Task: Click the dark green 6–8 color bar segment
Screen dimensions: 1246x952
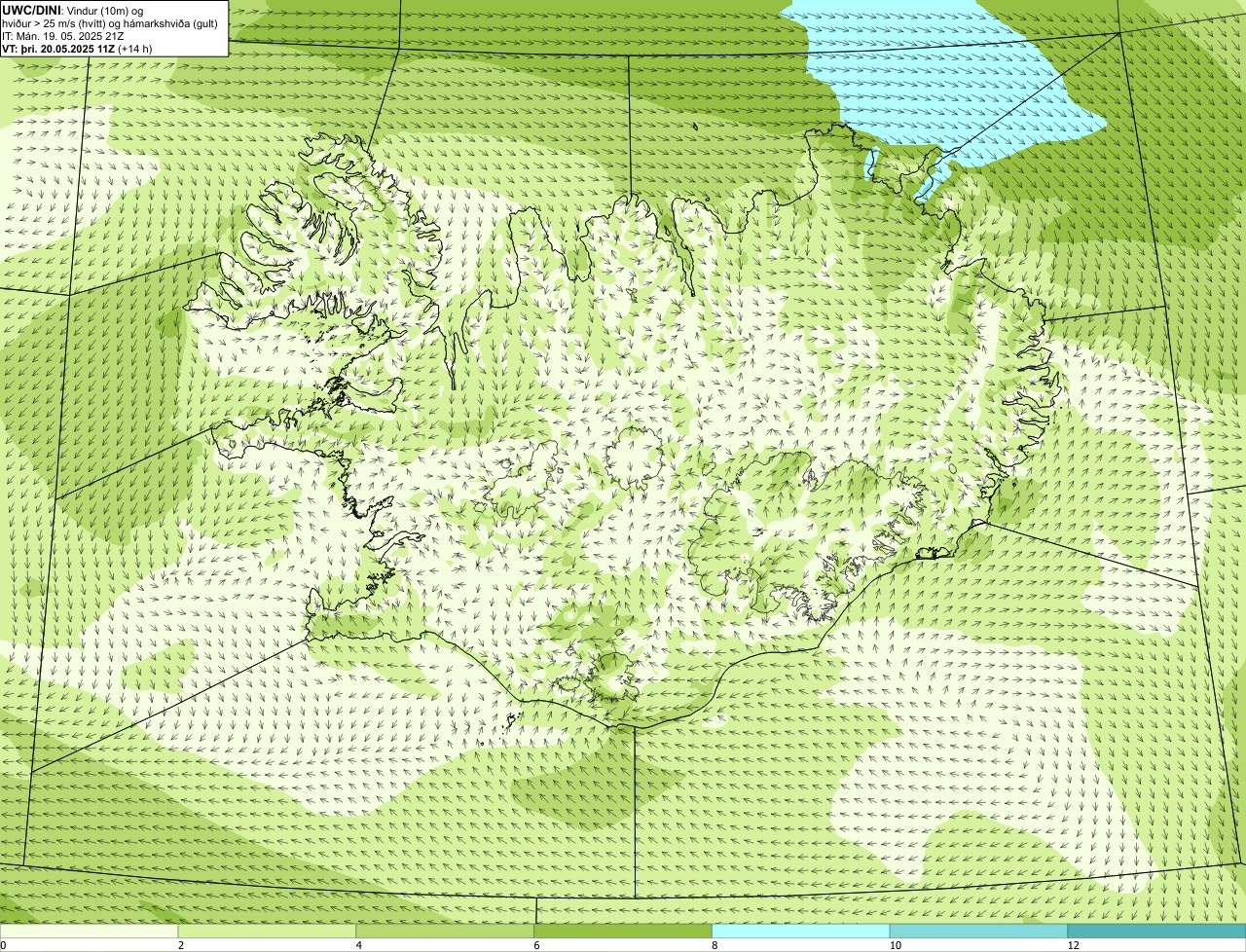Action: [x=623, y=931]
